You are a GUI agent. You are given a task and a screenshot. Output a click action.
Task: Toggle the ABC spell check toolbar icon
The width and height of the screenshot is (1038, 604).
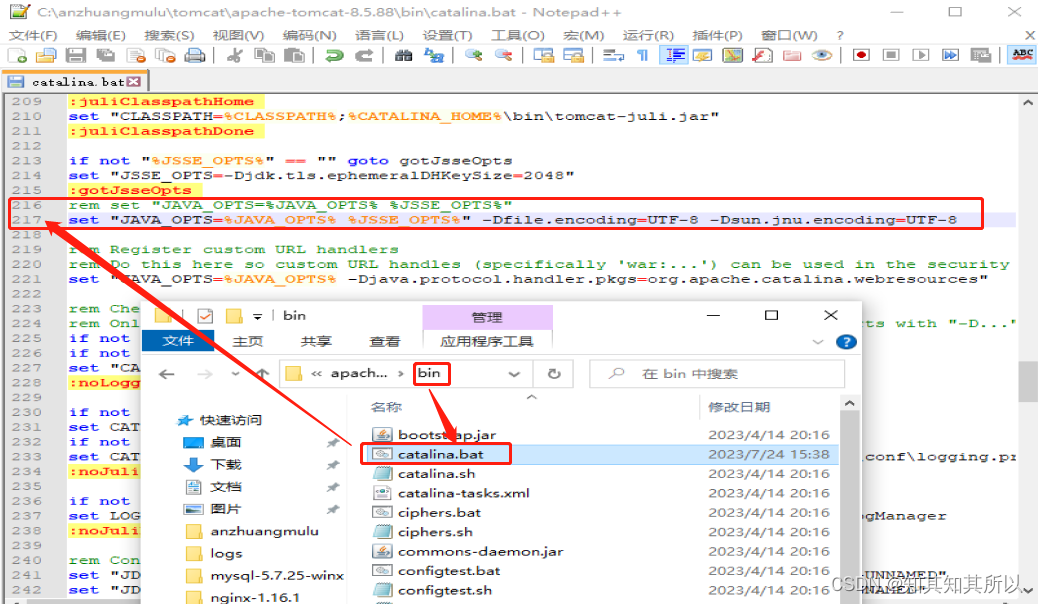click(1022, 56)
